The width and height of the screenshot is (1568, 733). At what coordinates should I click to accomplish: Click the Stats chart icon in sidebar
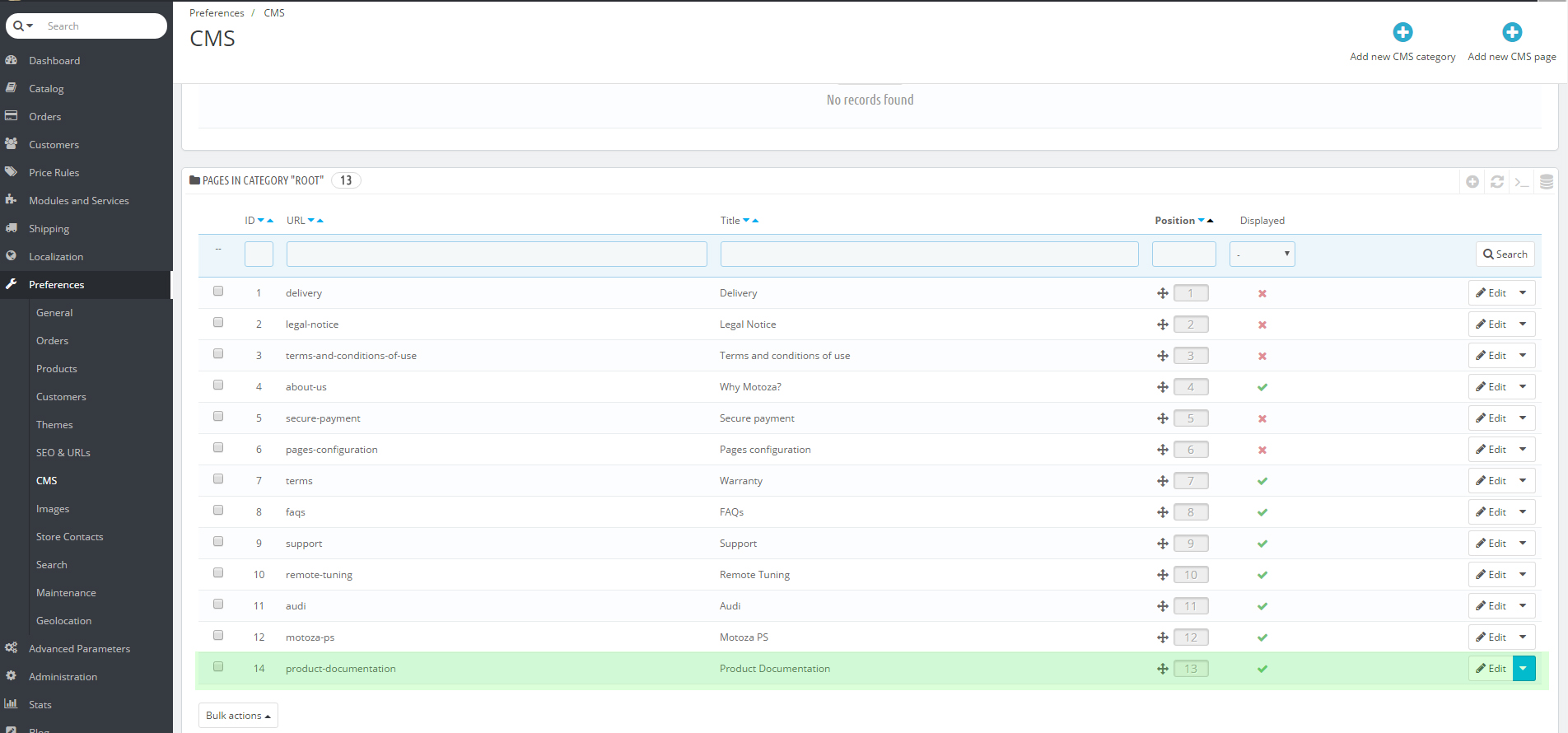(12, 704)
